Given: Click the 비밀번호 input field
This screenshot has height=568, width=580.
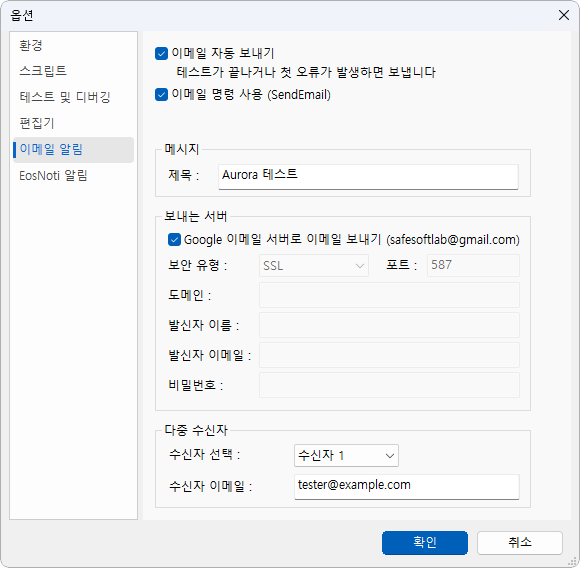Looking at the screenshot, I should pos(389,385).
